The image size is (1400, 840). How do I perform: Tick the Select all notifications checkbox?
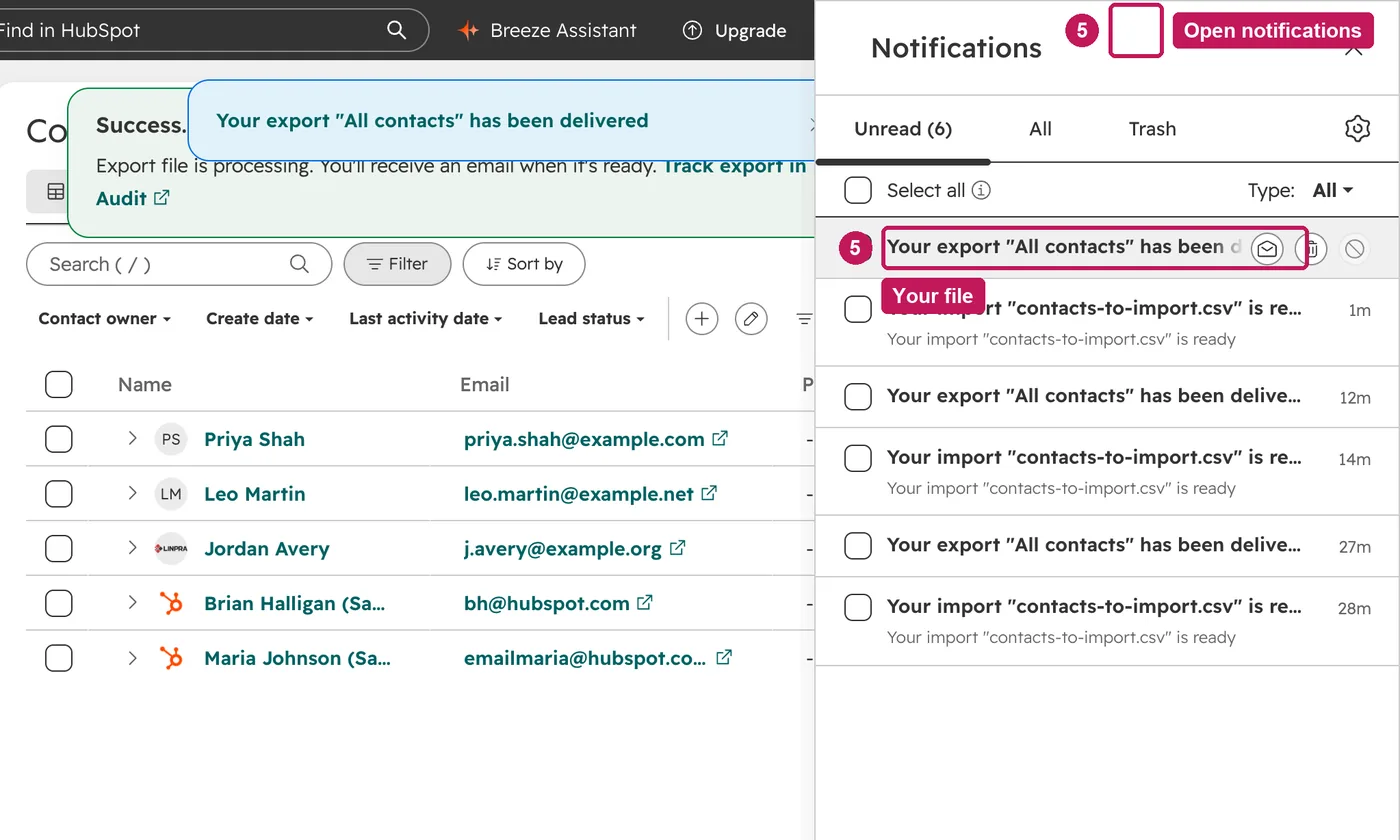click(858, 190)
